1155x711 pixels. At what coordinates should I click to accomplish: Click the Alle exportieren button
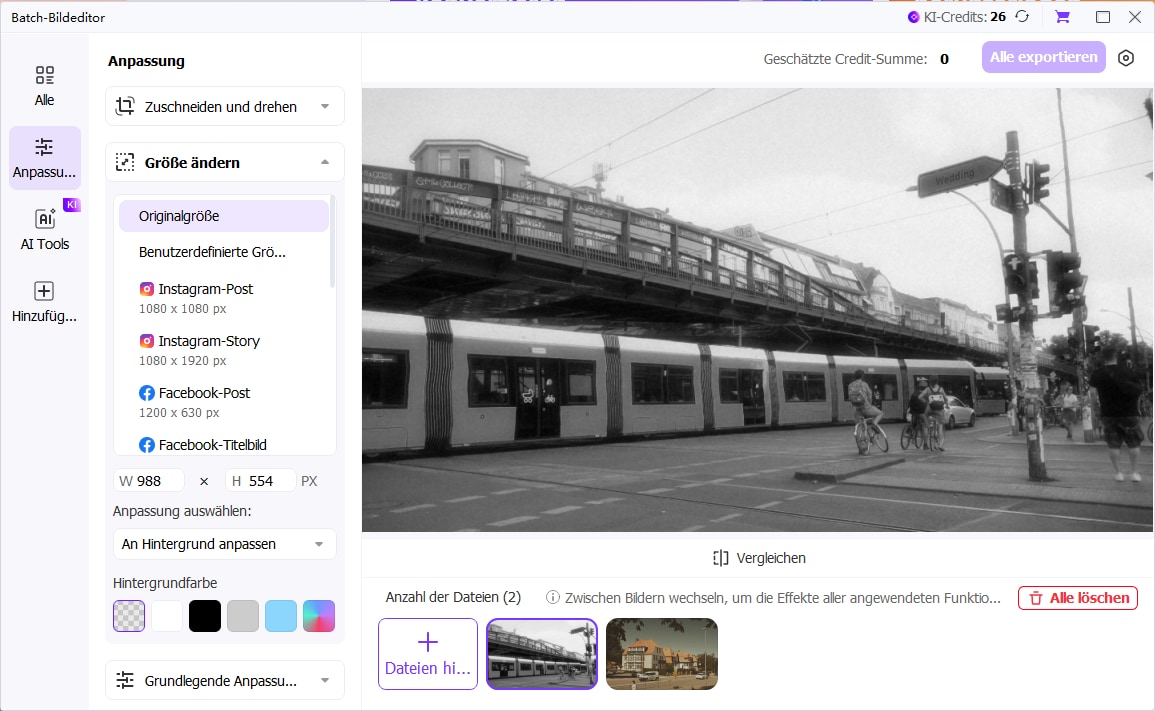[x=1043, y=57]
